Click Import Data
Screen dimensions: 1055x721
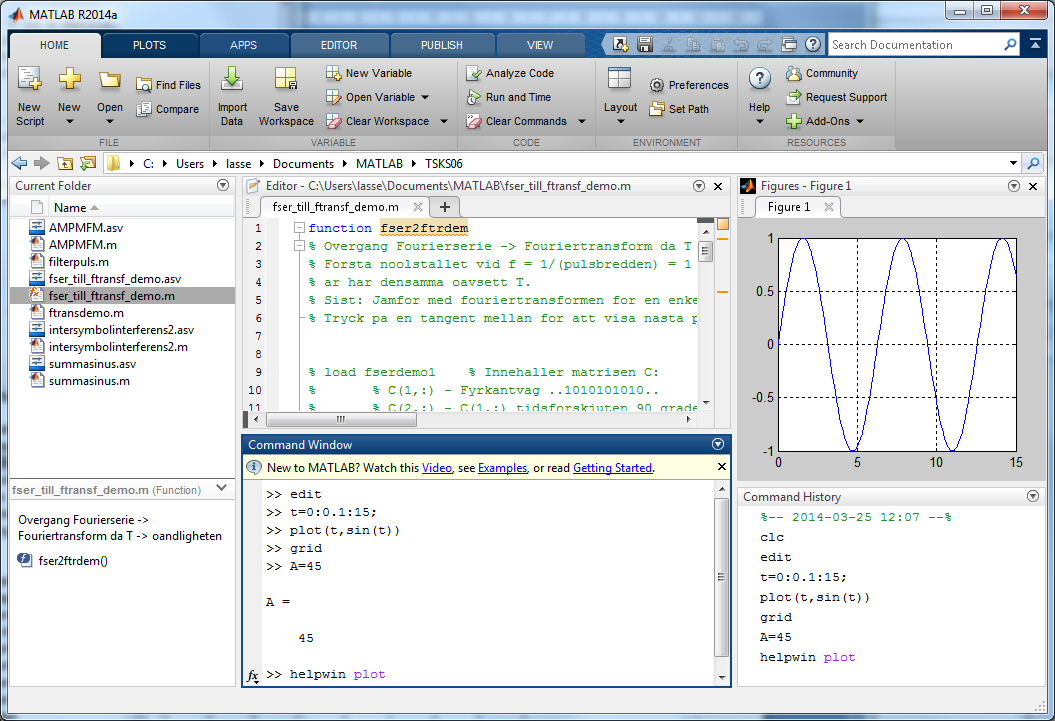(x=232, y=96)
